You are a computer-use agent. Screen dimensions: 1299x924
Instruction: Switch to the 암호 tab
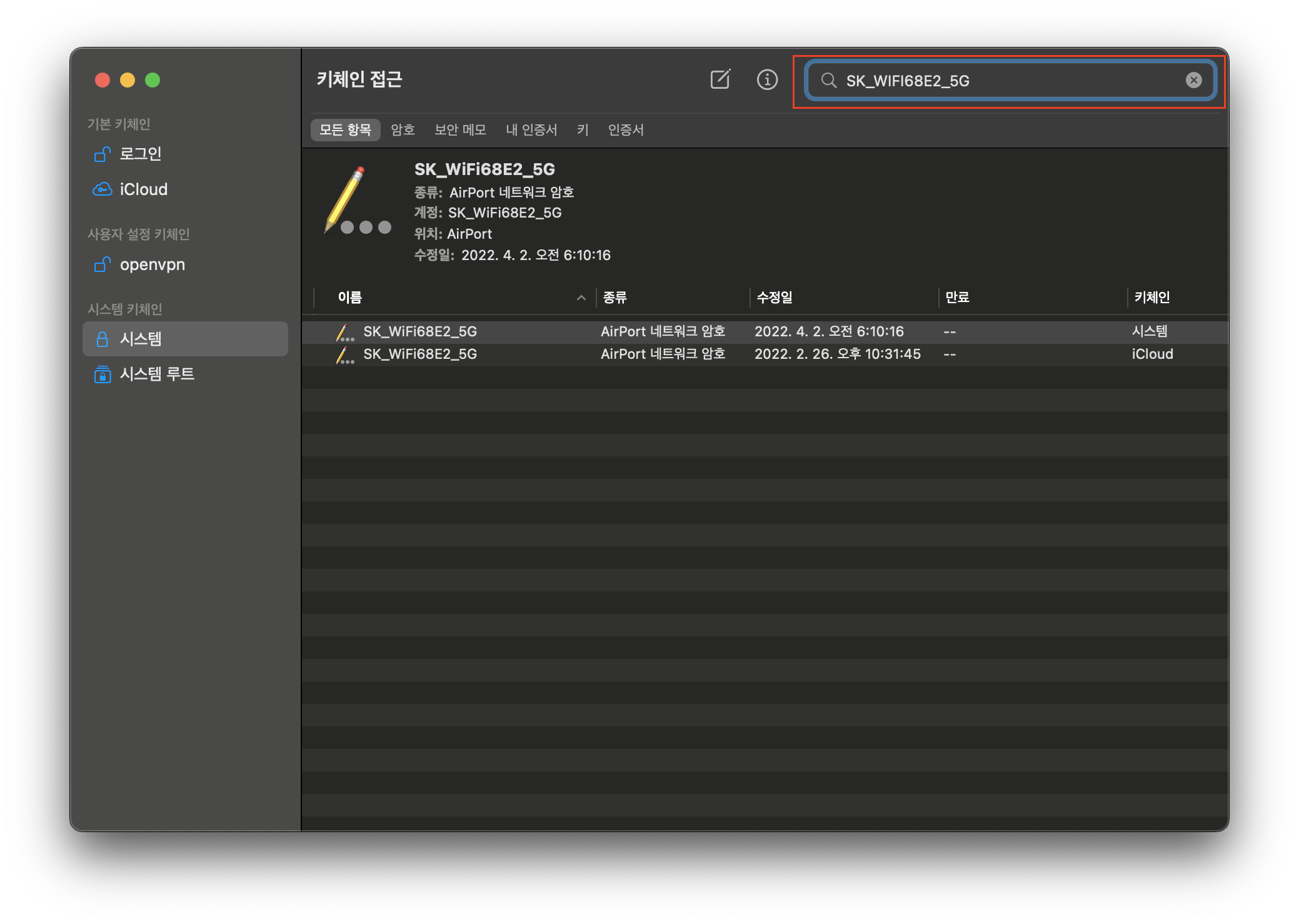[403, 130]
